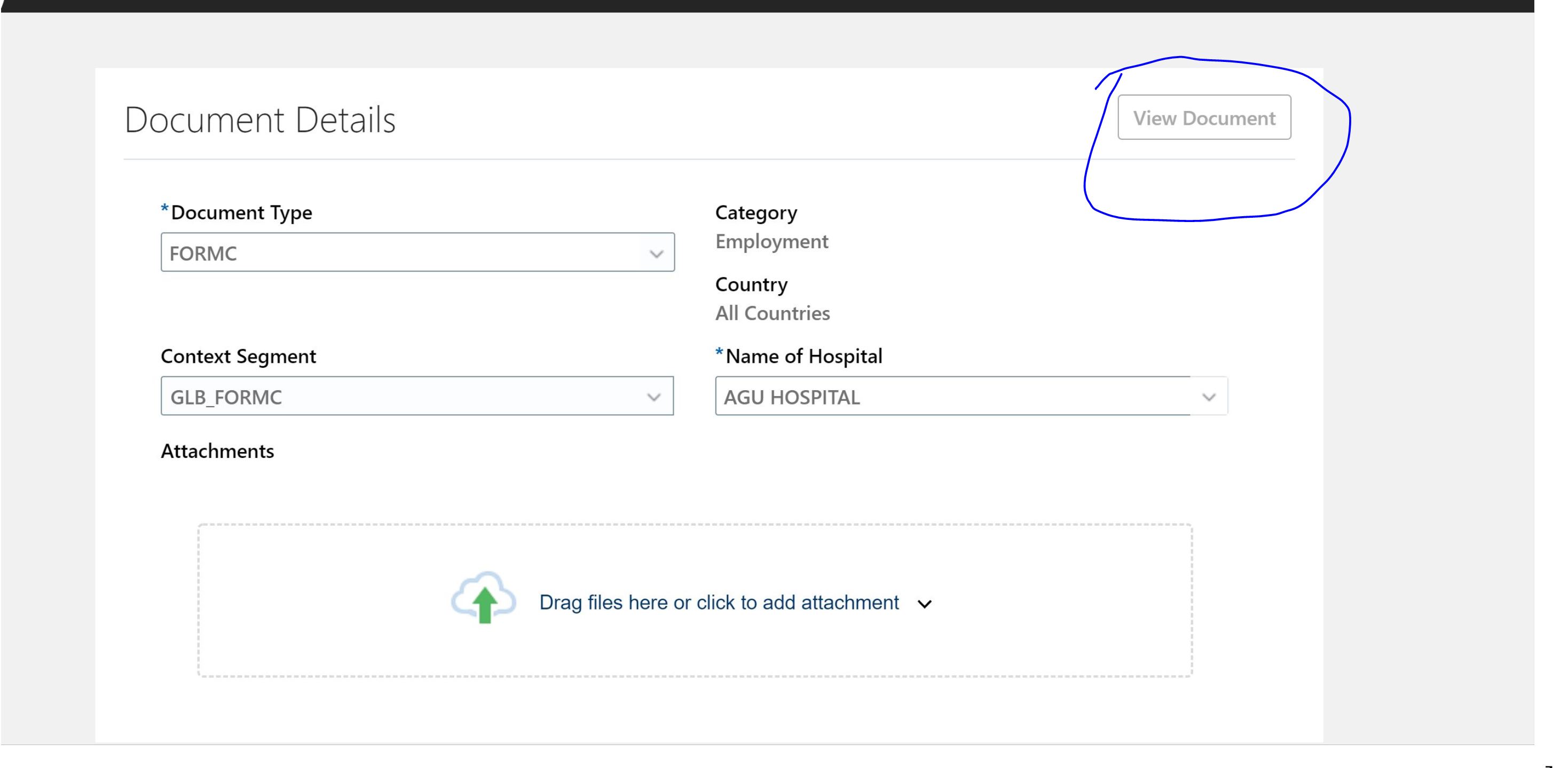
Task: Click the Context Segment dropdown chevron
Action: point(653,397)
